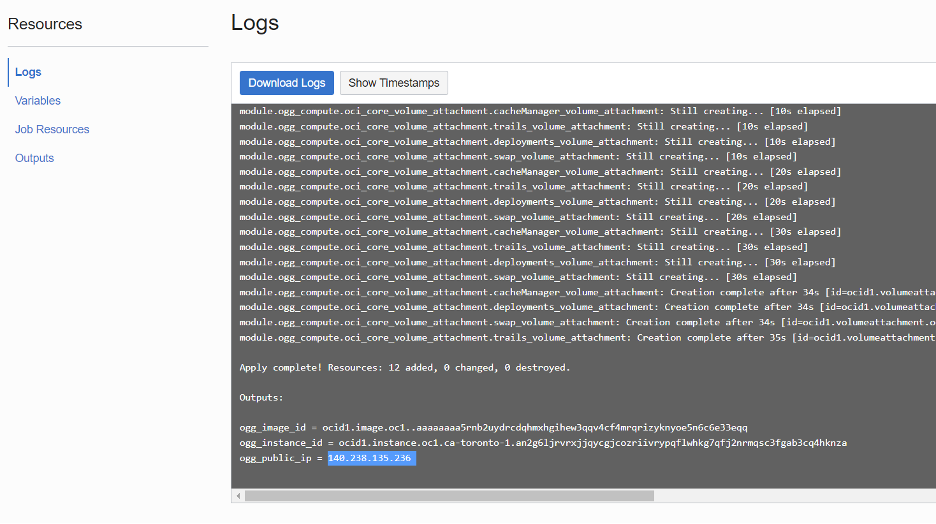The image size is (936, 524).
Task: Click deployments_volume_attachment '[20s elapsed]' line
Action: (537, 202)
